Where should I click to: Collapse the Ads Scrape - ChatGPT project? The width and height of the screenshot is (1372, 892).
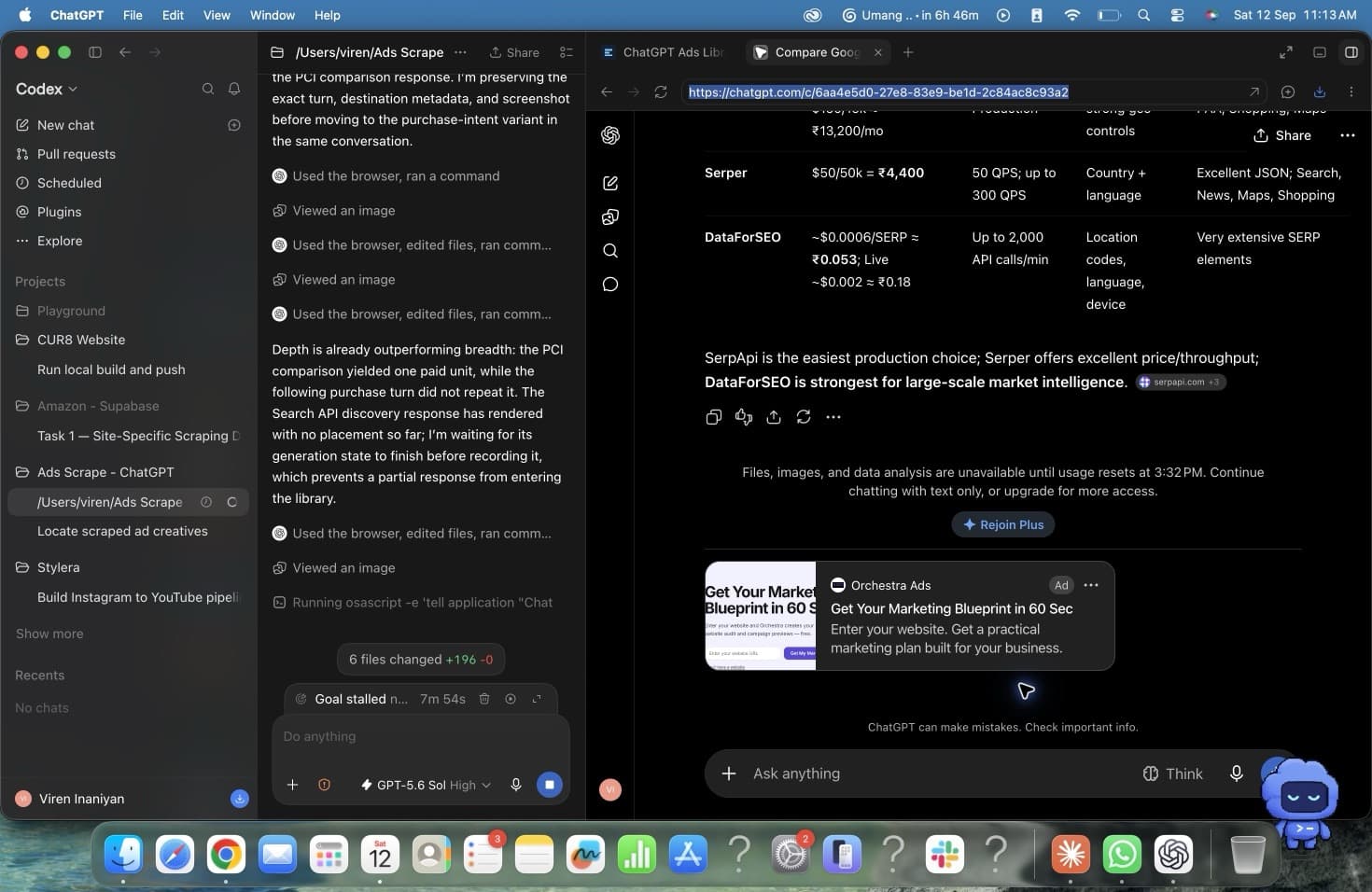[x=105, y=472]
